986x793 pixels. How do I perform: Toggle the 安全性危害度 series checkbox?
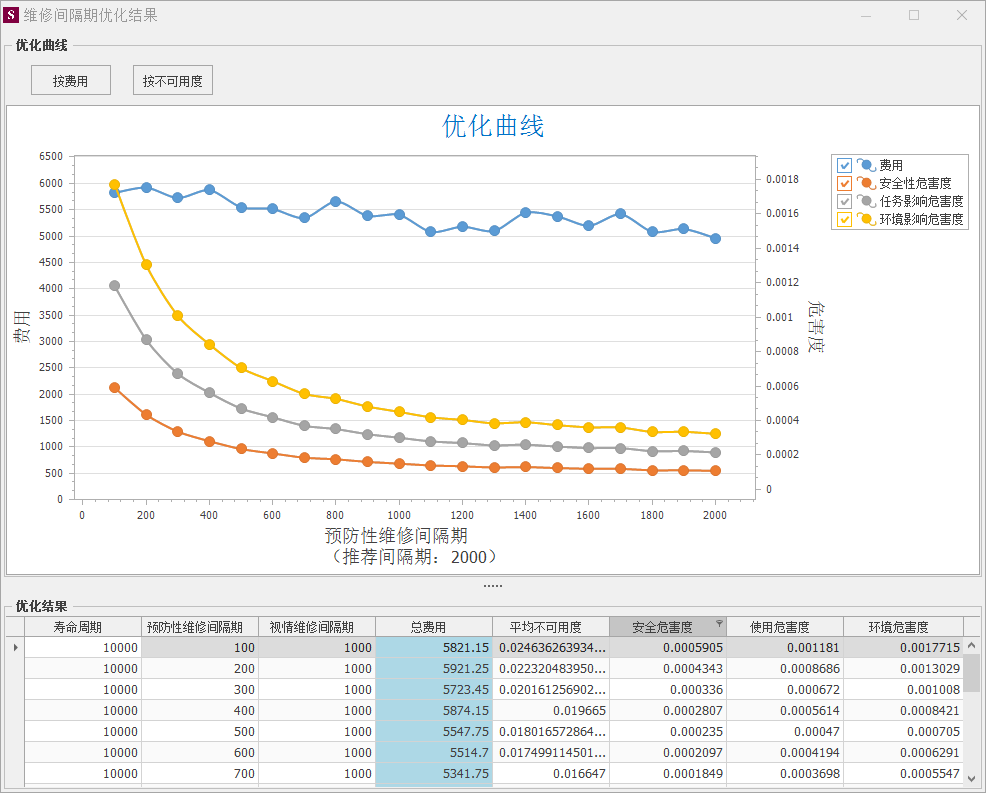pyautogui.click(x=845, y=183)
